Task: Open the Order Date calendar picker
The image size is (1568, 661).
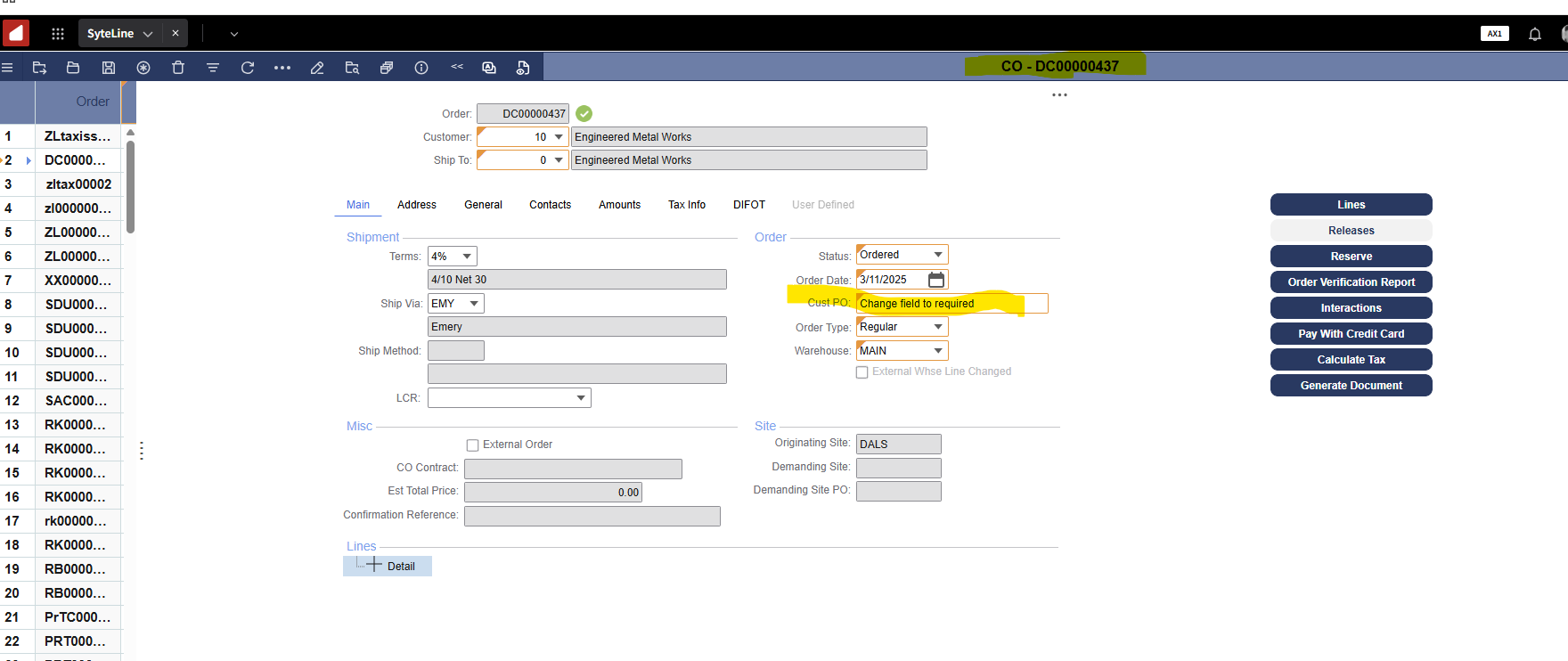Action: point(935,280)
